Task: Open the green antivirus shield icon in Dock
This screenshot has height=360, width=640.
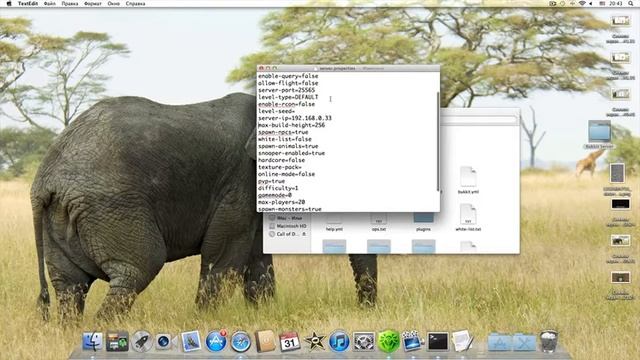Action: (x=388, y=342)
